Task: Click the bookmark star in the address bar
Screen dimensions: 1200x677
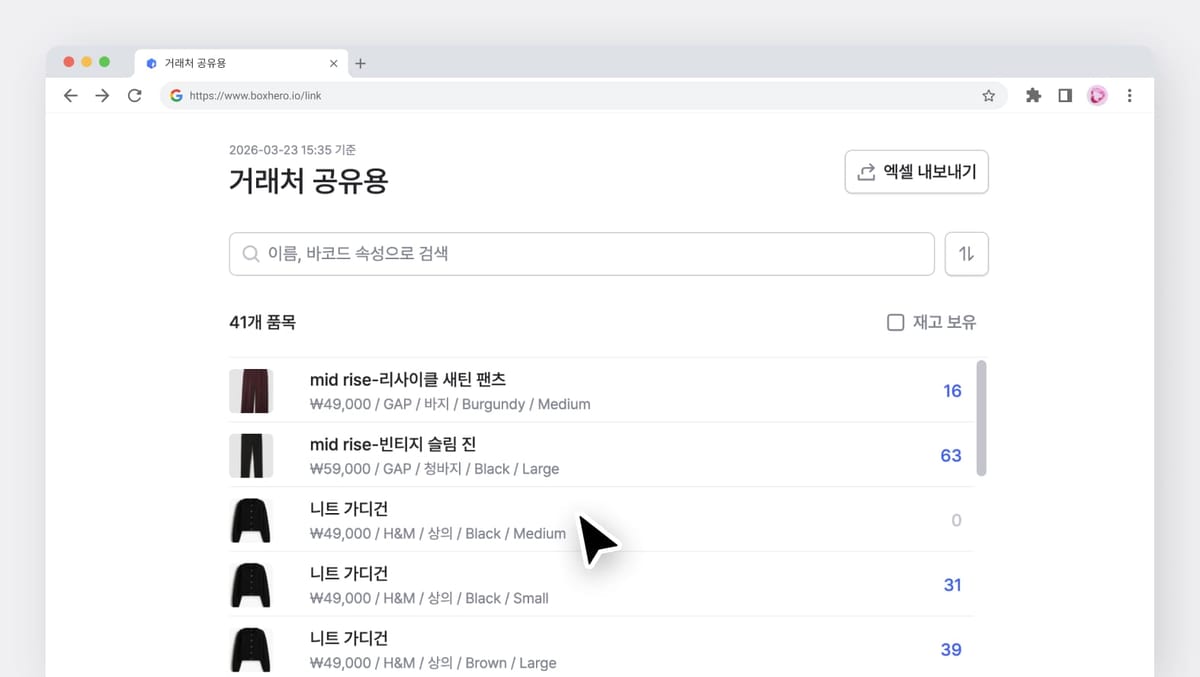Action: (988, 95)
